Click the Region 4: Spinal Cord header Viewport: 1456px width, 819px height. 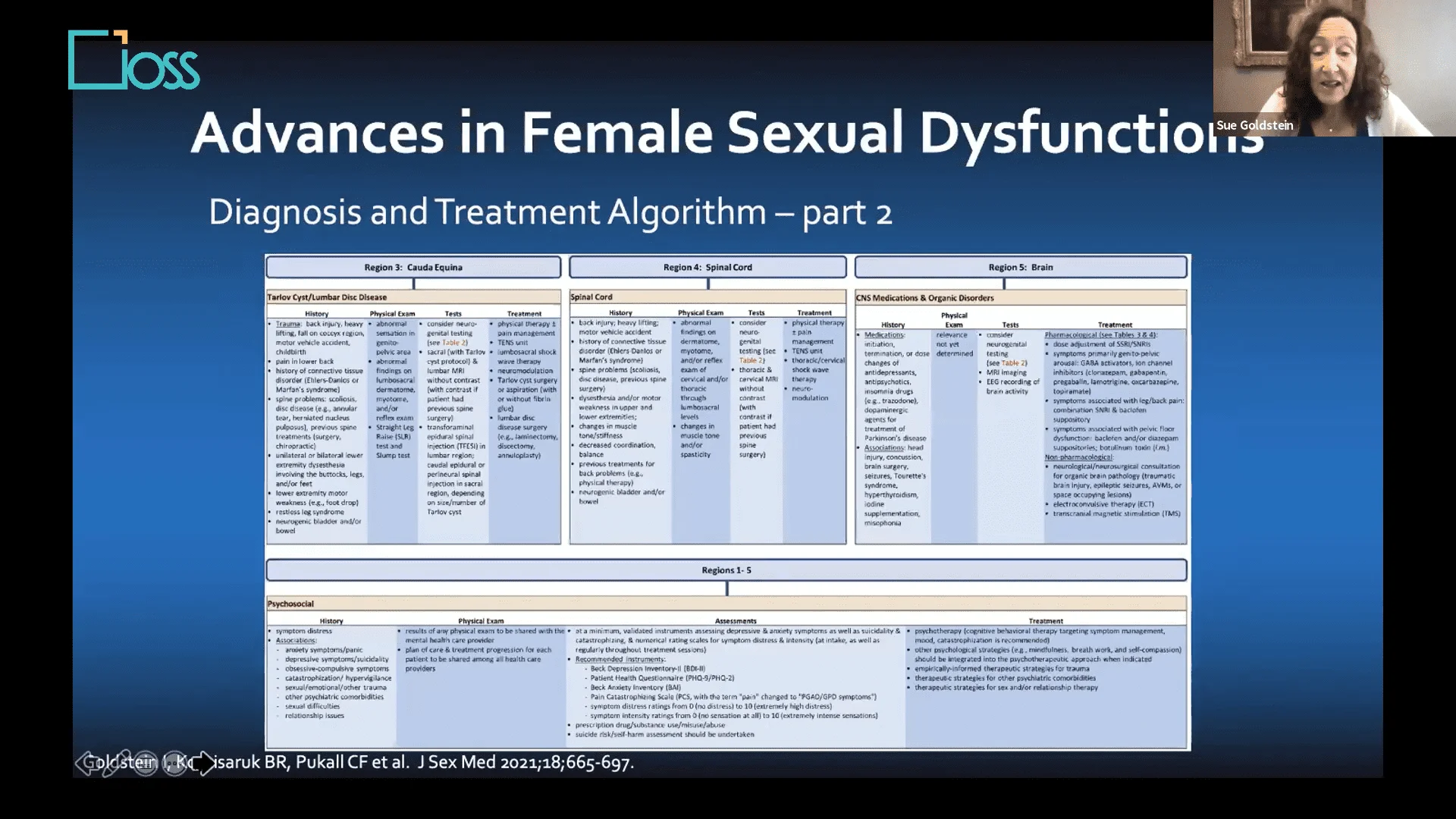708,267
